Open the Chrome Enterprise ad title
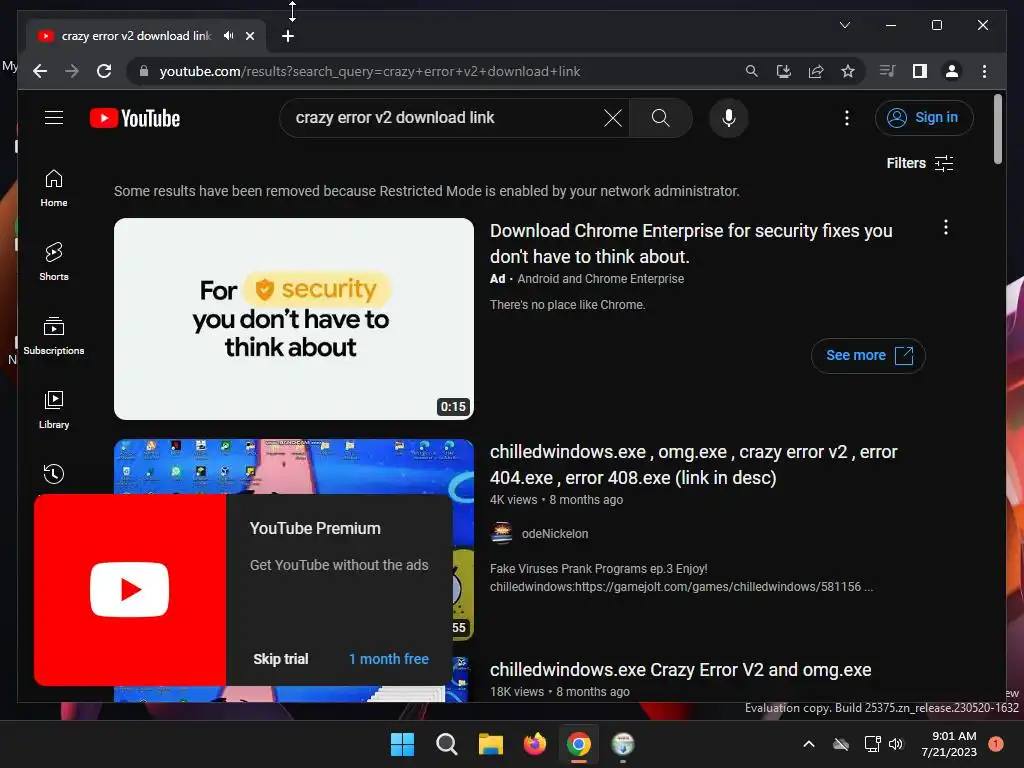The image size is (1024, 768). tap(691, 243)
